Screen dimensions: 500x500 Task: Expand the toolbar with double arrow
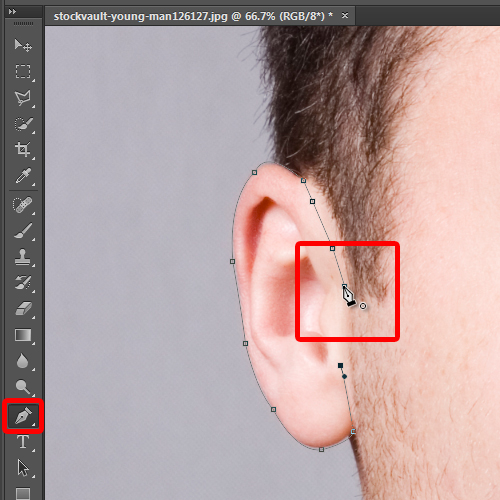pos(12,12)
